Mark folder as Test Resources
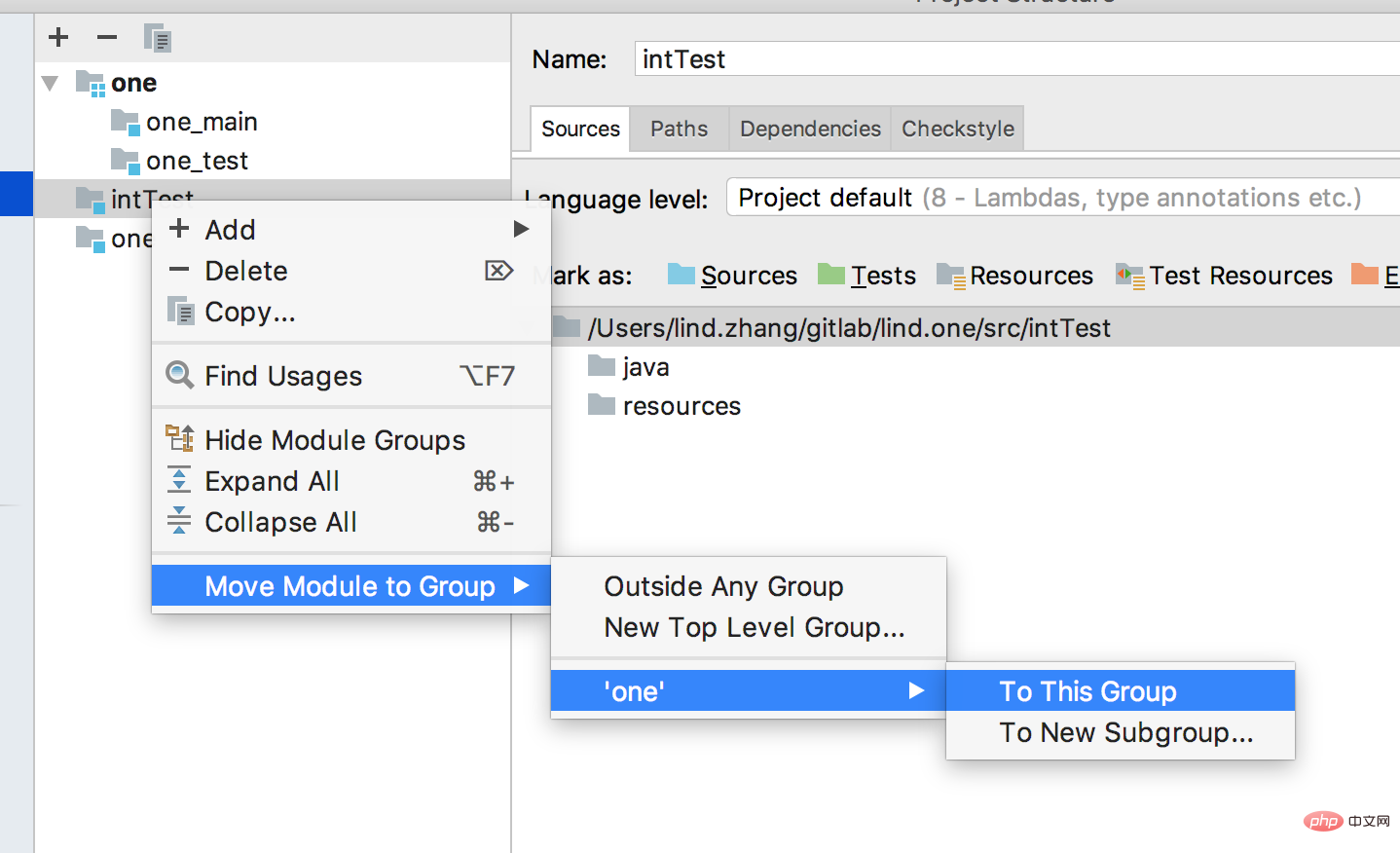 (1224, 276)
